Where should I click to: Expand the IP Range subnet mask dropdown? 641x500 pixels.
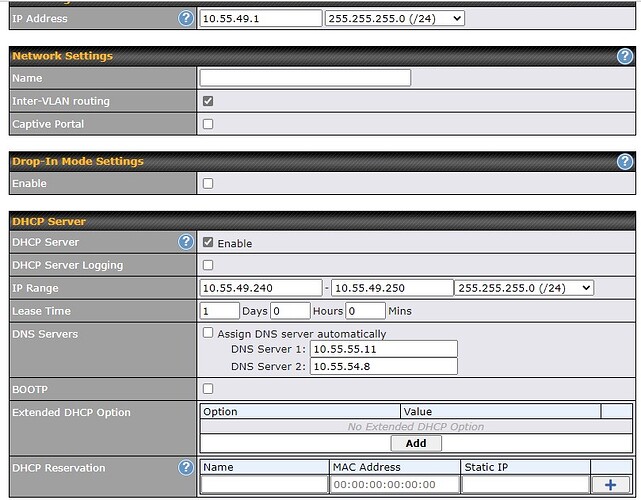click(523, 288)
